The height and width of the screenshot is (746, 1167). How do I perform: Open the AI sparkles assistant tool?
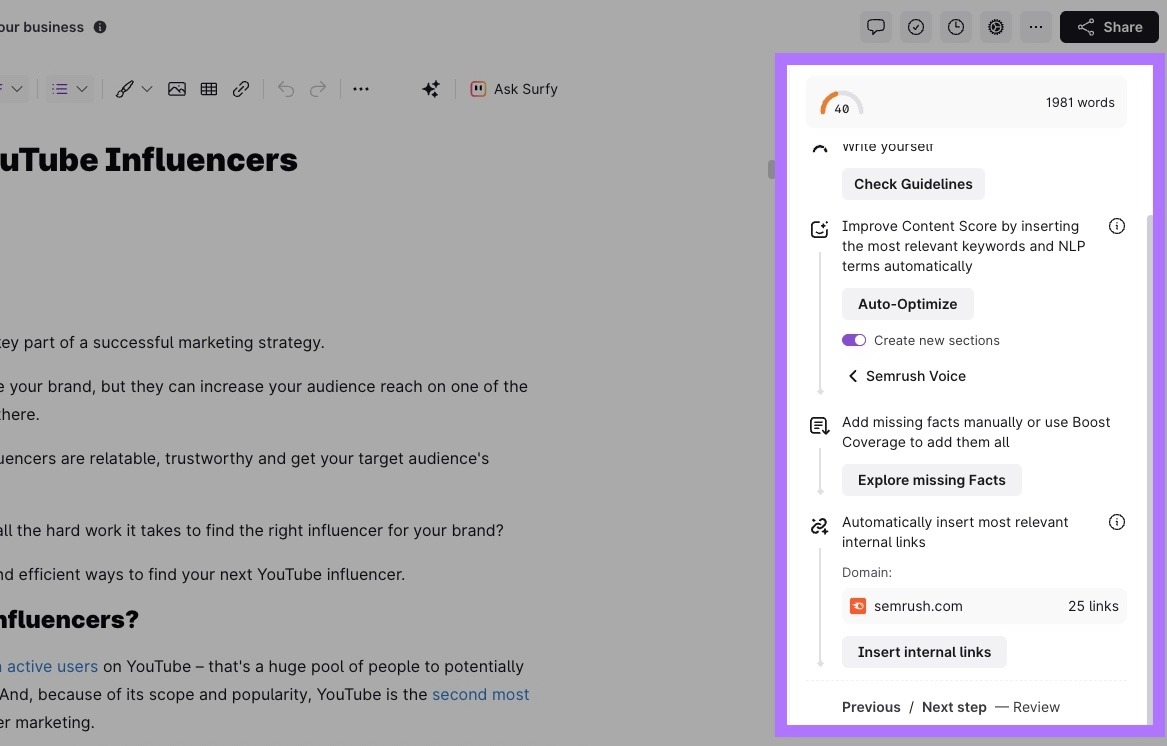[431, 89]
